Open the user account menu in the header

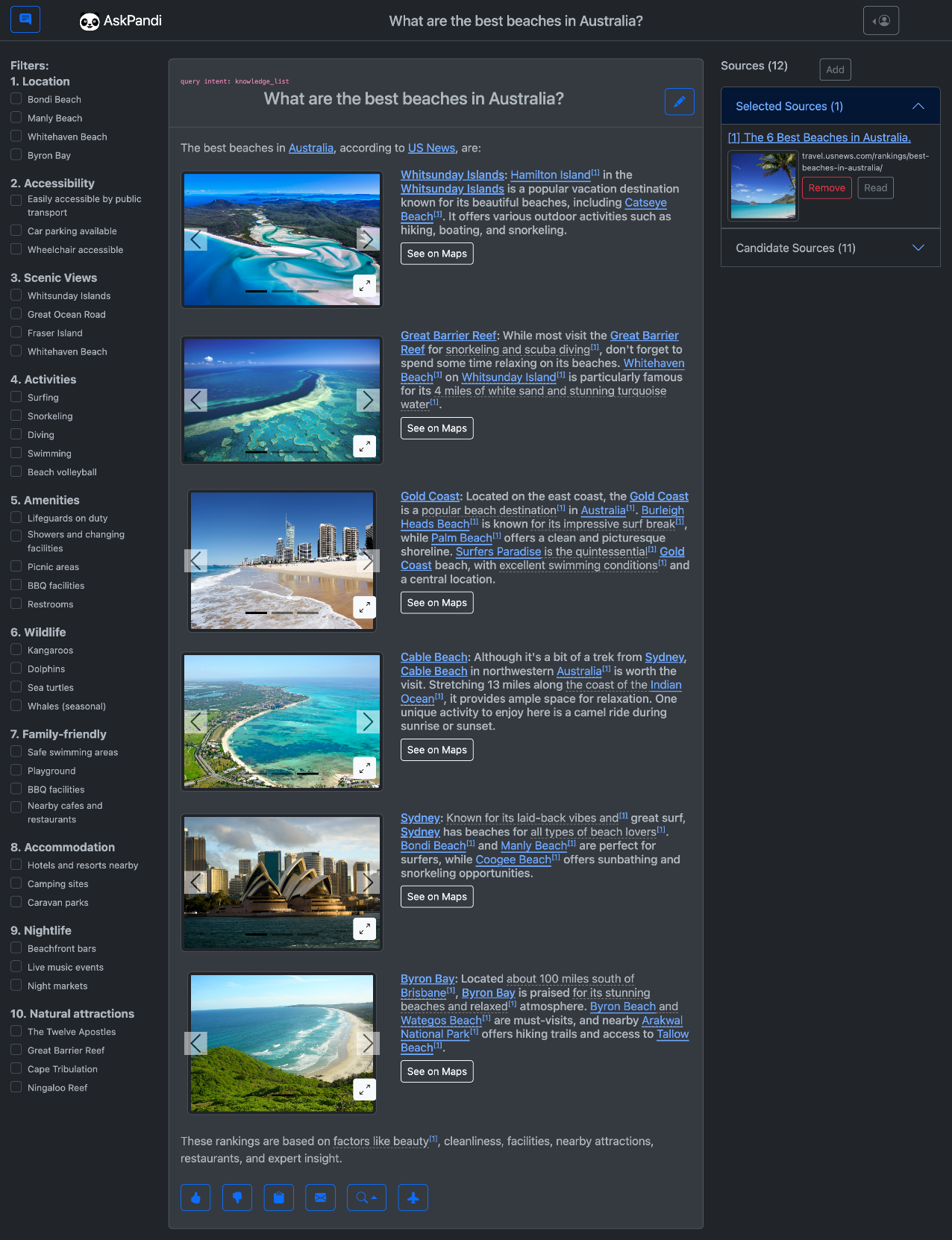[880, 21]
